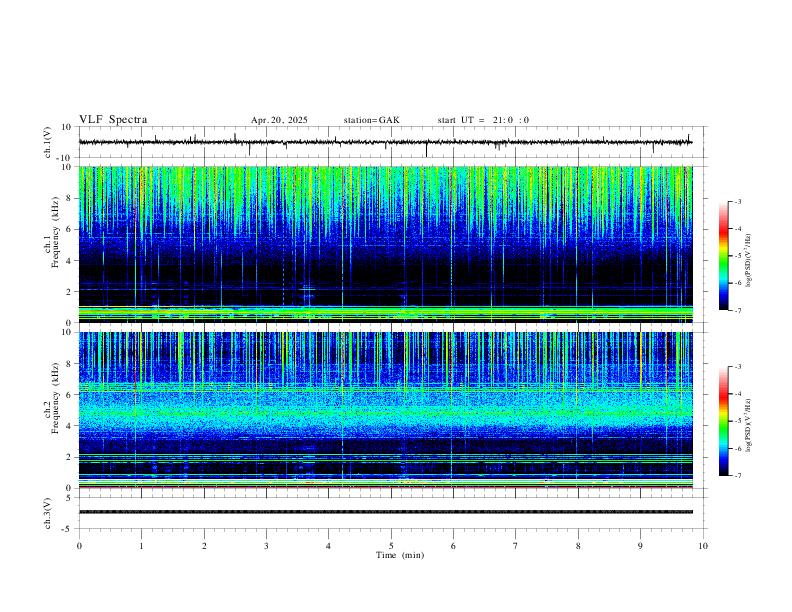
Task: Click the ch.2 spectrogram color scale bar
Action: pos(723,421)
